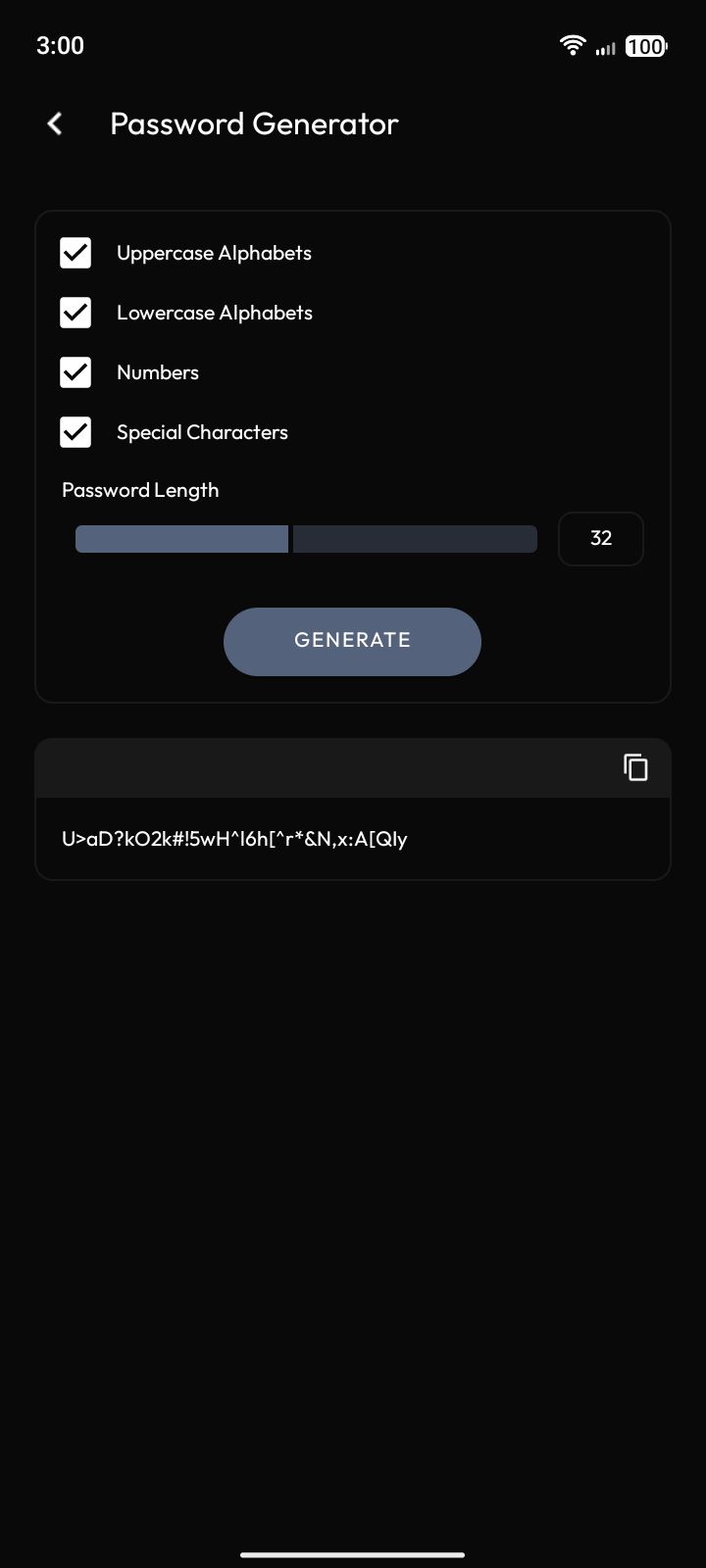The image size is (706, 1568).
Task: Go back using the arrow icon
Action: (55, 123)
